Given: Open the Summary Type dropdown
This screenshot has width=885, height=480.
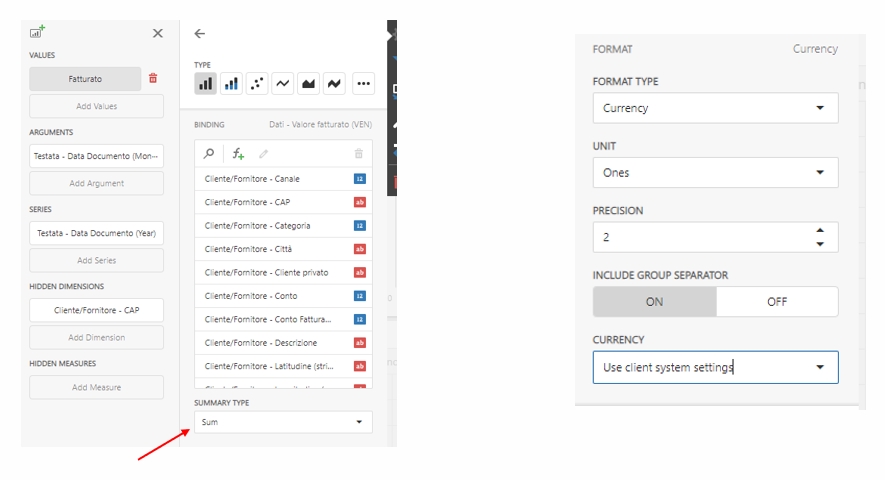Looking at the screenshot, I should tap(283, 422).
